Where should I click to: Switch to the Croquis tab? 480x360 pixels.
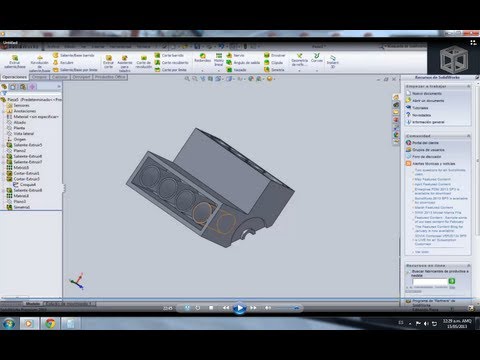pos(39,77)
